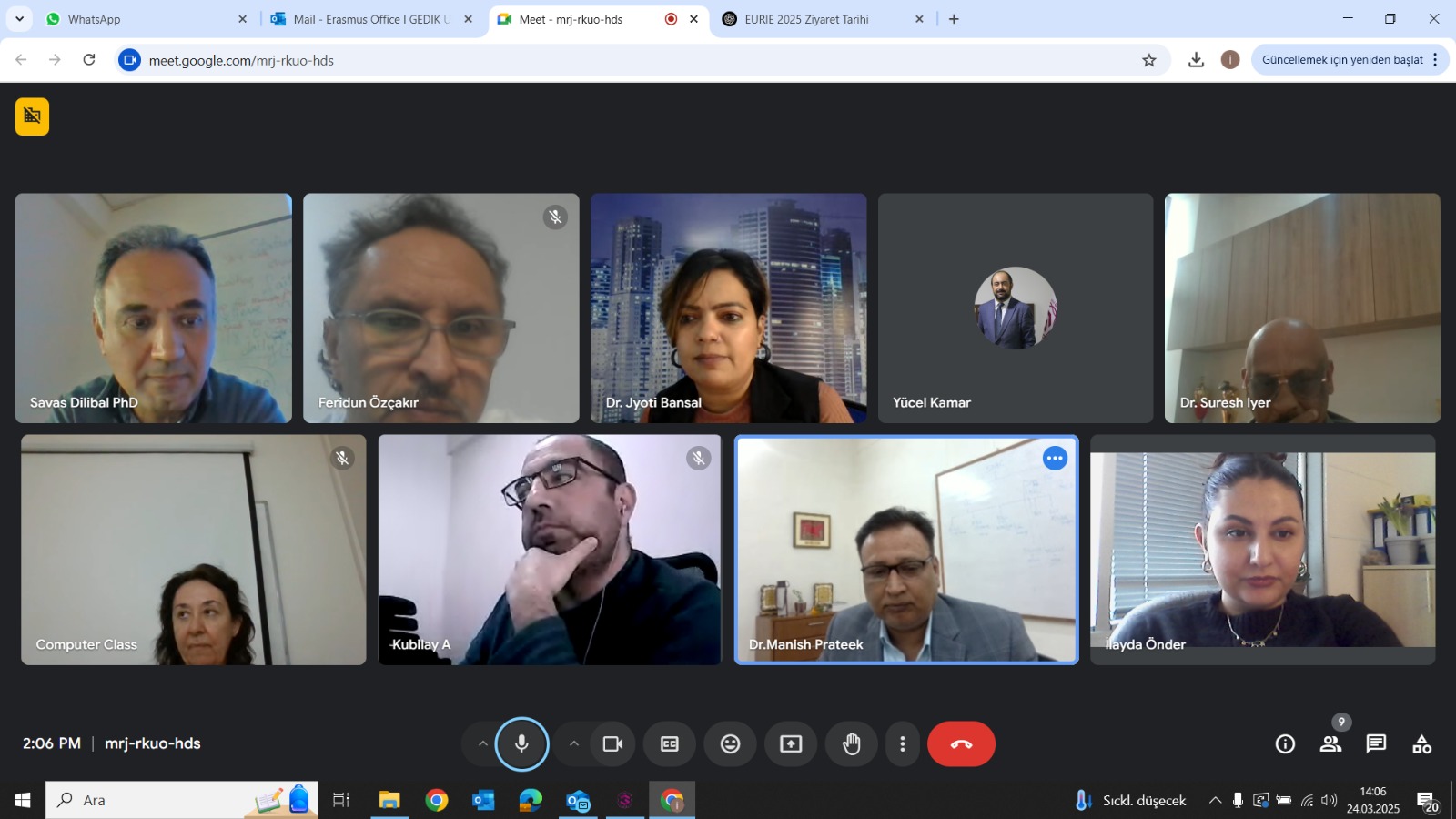
Task: Click the Ara taskbar search box
Action: (x=182, y=800)
